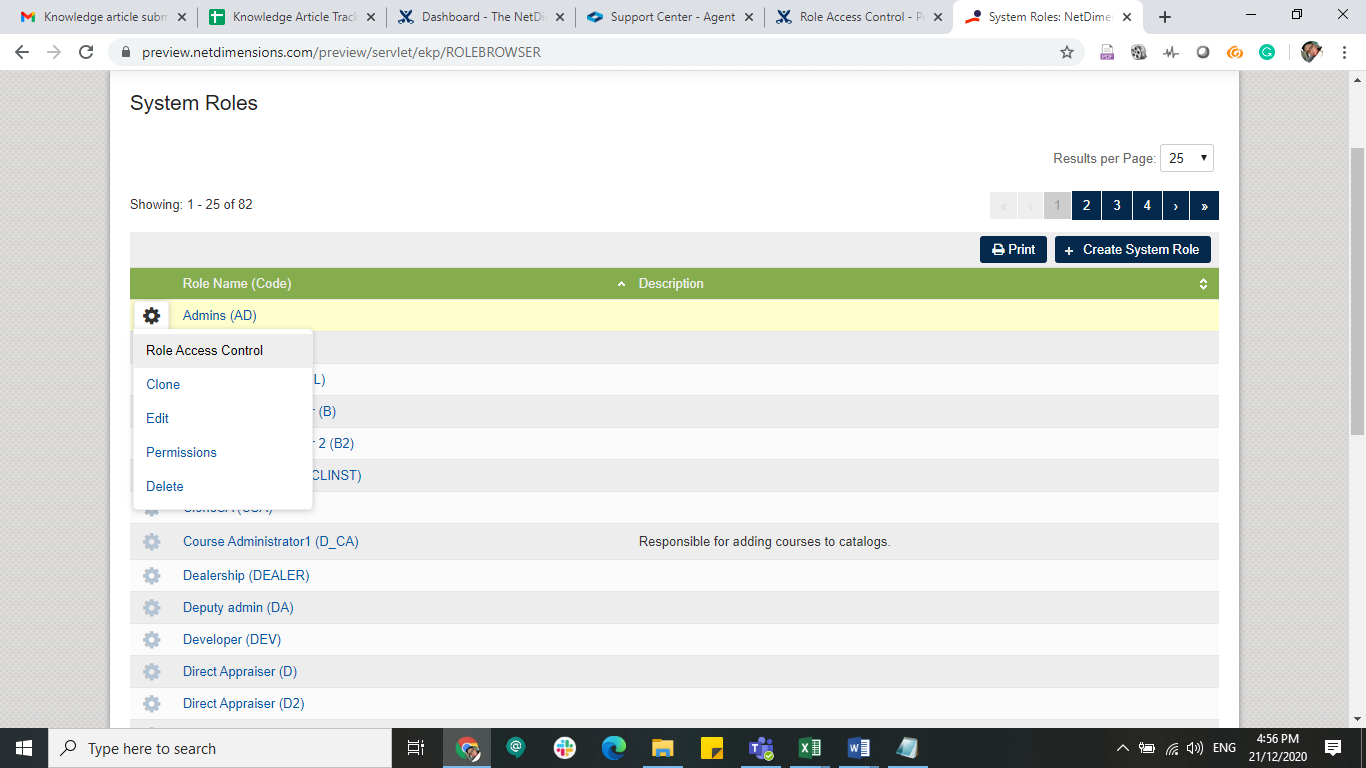The image size is (1366, 768).
Task: Choose Delete from the context menu
Action: (223, 487)
